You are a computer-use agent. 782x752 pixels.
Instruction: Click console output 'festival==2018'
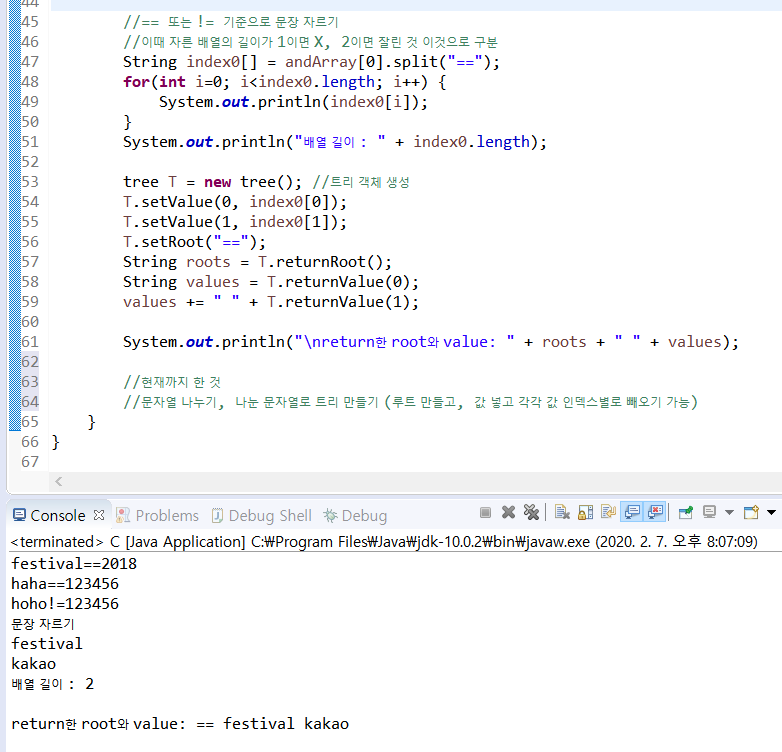pos(74,564)
